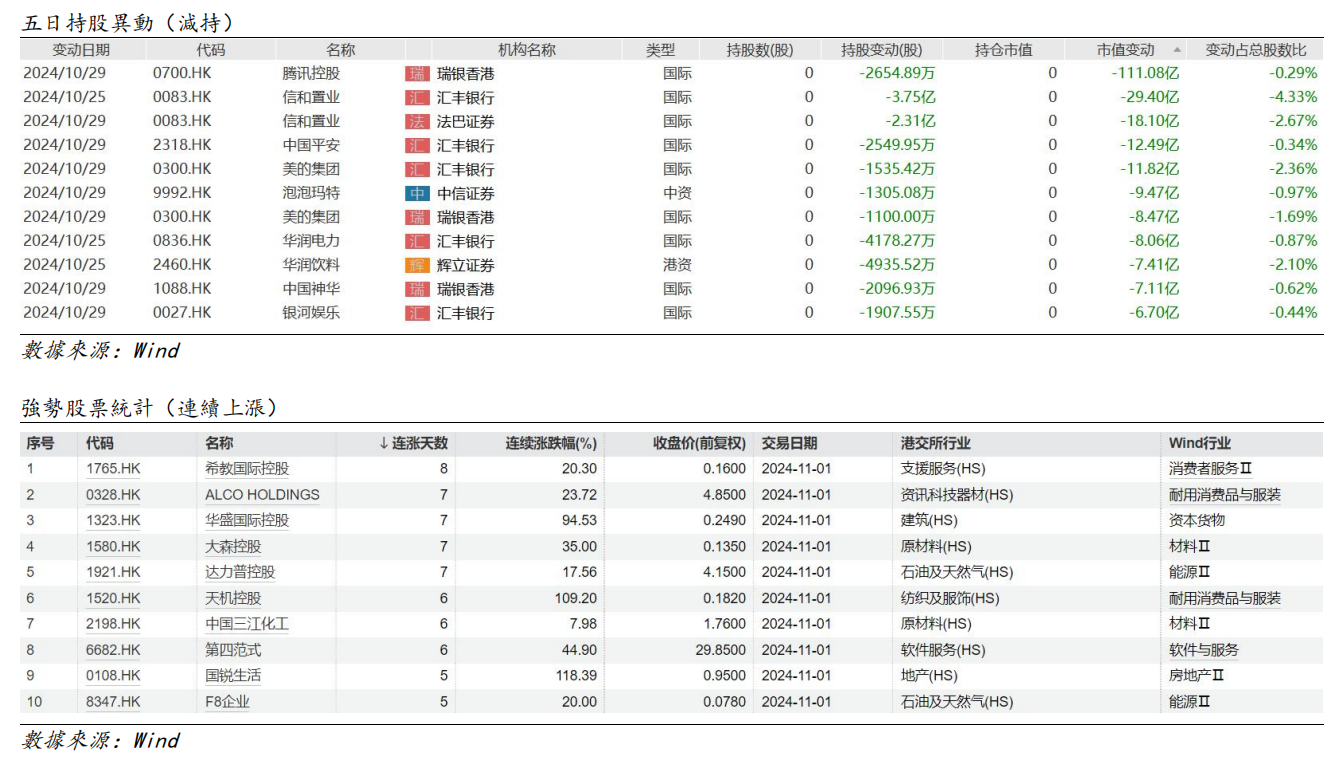Click the 汇 badge in the 美的集团 汇丰银行 row
This screenshot has height=761, width=1333.
416,170
